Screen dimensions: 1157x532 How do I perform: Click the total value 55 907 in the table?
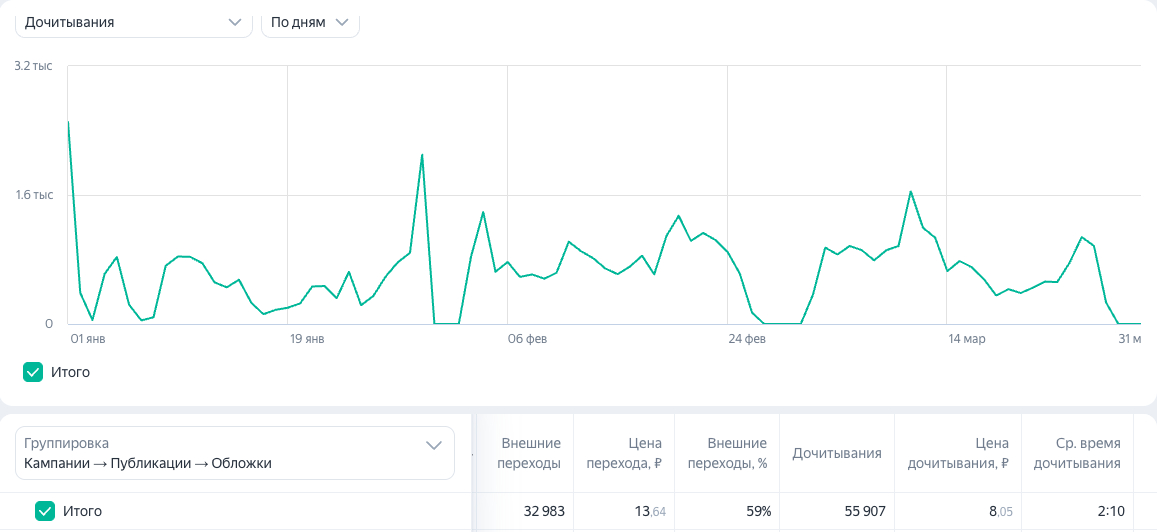click(x=865, y=511)
